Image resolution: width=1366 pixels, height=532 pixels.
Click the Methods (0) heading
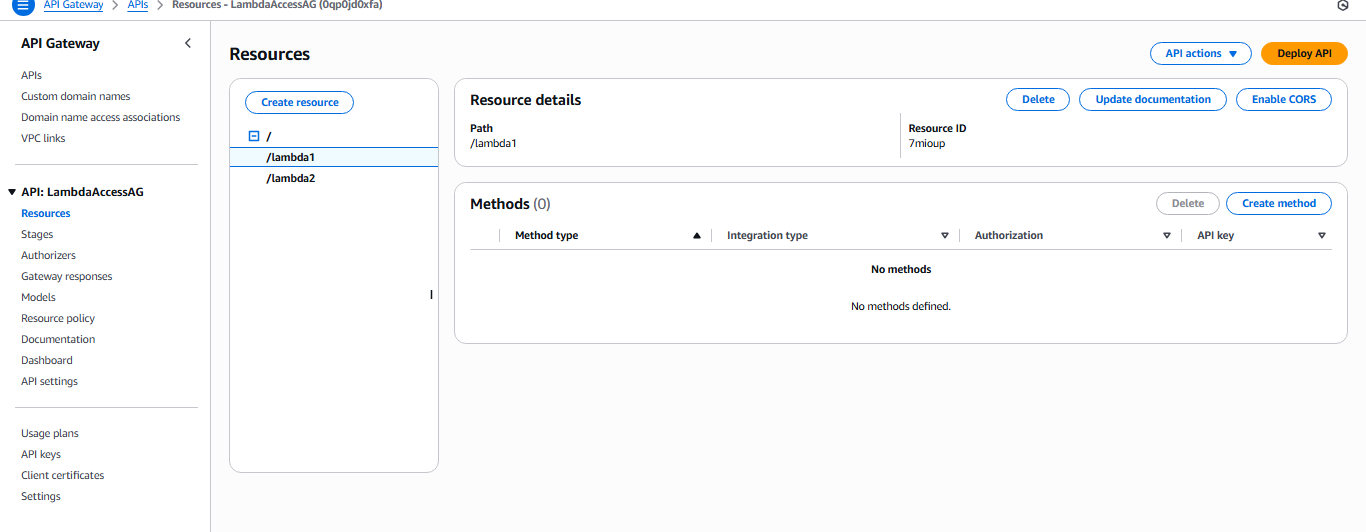(510, 204)
